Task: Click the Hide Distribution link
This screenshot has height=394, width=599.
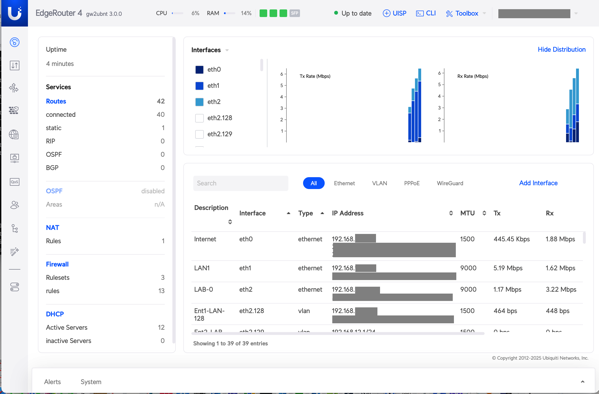Action: point(561,50)
